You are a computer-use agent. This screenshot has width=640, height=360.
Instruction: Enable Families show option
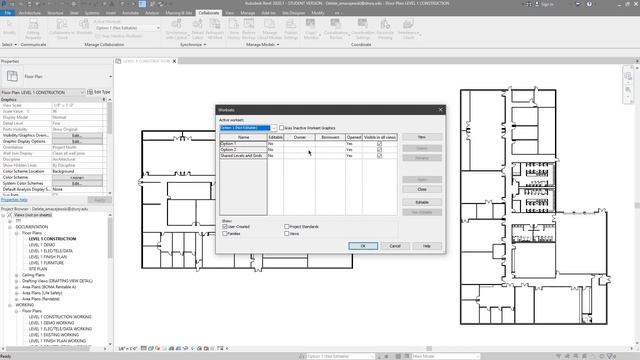225,233
